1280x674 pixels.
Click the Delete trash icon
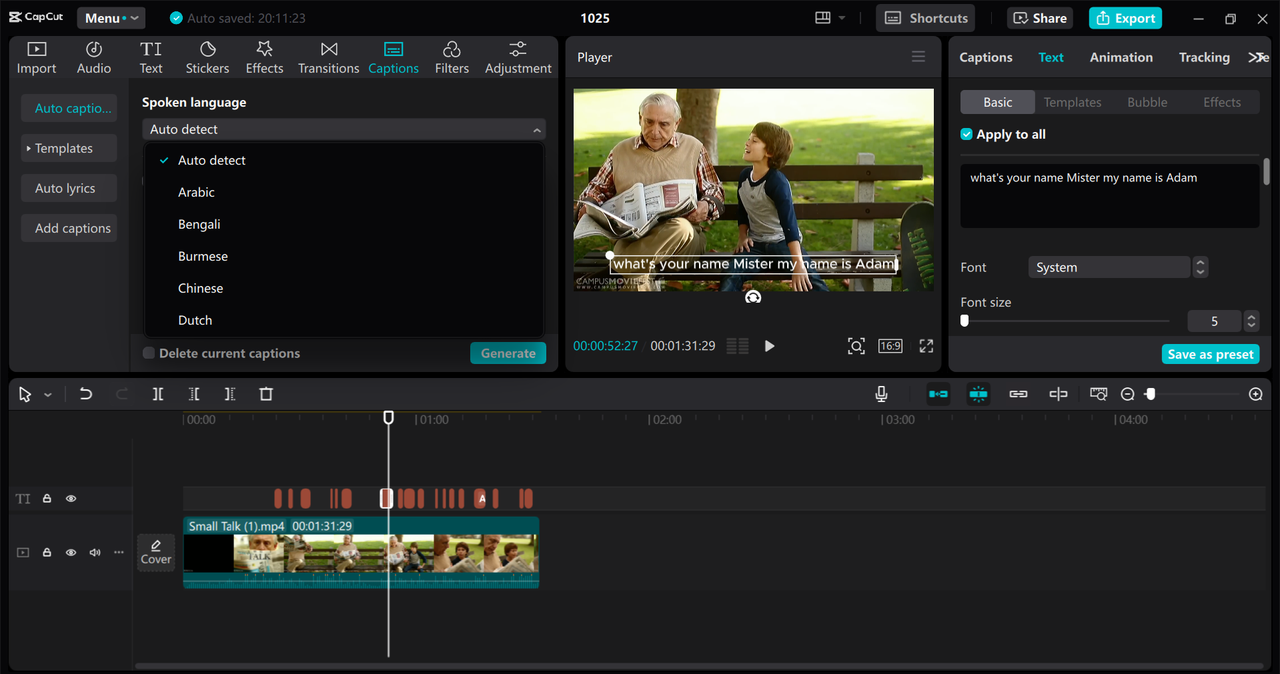(266, 394)
